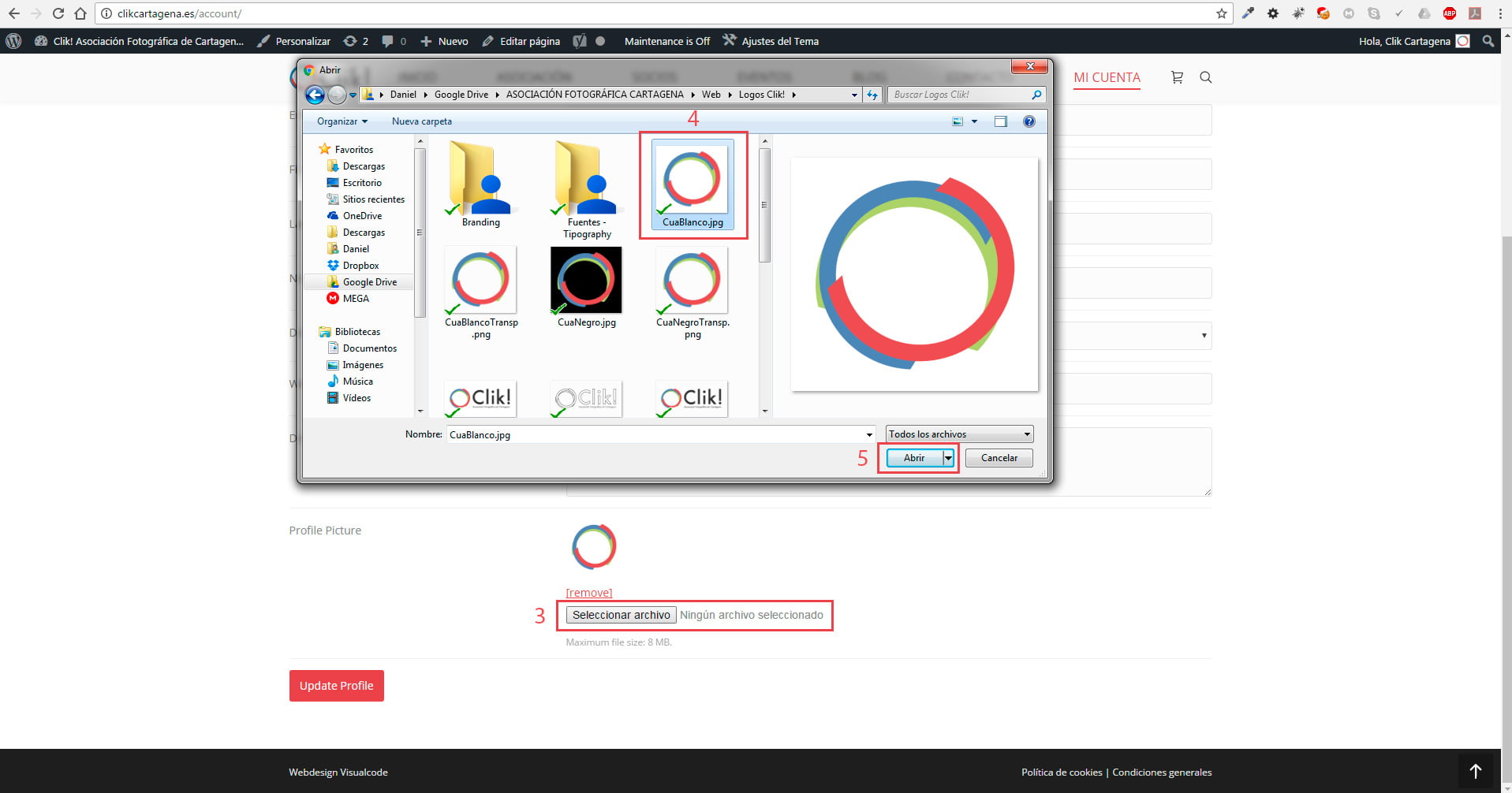Open the shopping cart icon
Image resolution: width=1512 pixels, height=793 pixels.
1177,77
